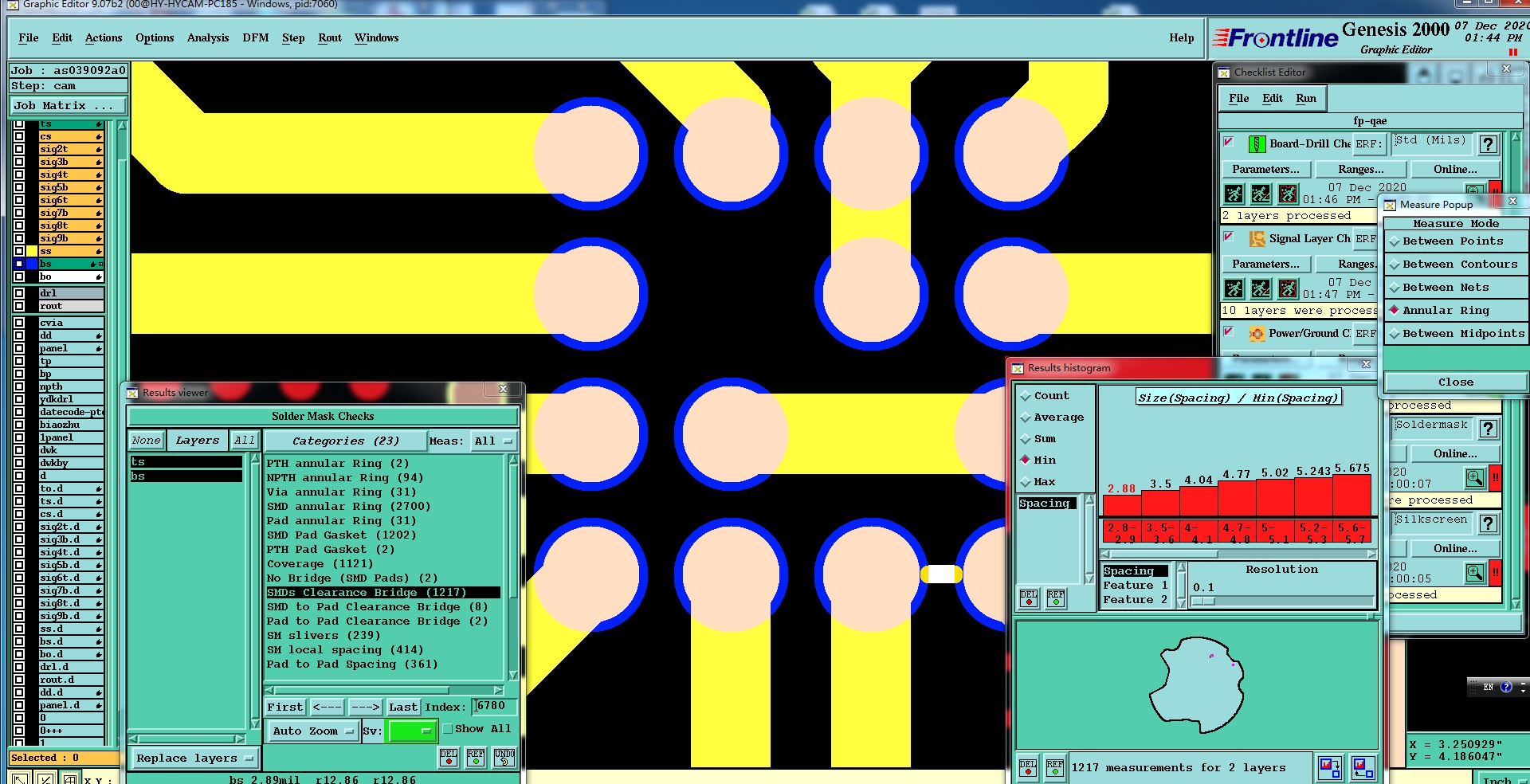
Task: Select Between Contours measure mode
Action: pos(1456,265)
